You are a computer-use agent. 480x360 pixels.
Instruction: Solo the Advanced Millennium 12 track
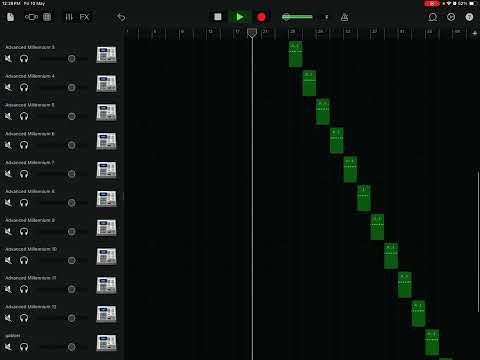(24, 318)
